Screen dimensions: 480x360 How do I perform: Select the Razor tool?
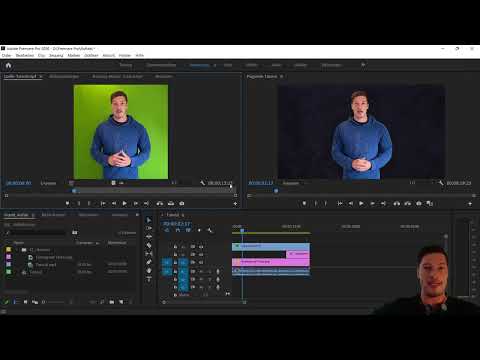click(x=149, y=245)
